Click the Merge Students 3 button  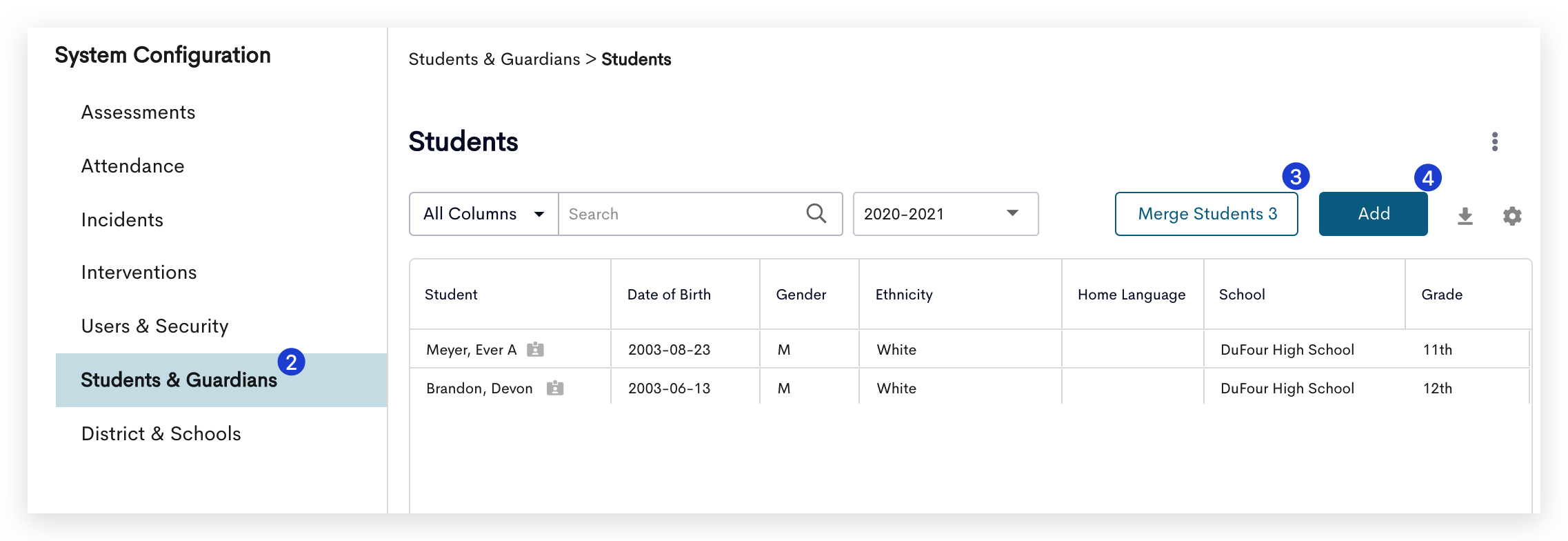click(x=1206, y=214)
